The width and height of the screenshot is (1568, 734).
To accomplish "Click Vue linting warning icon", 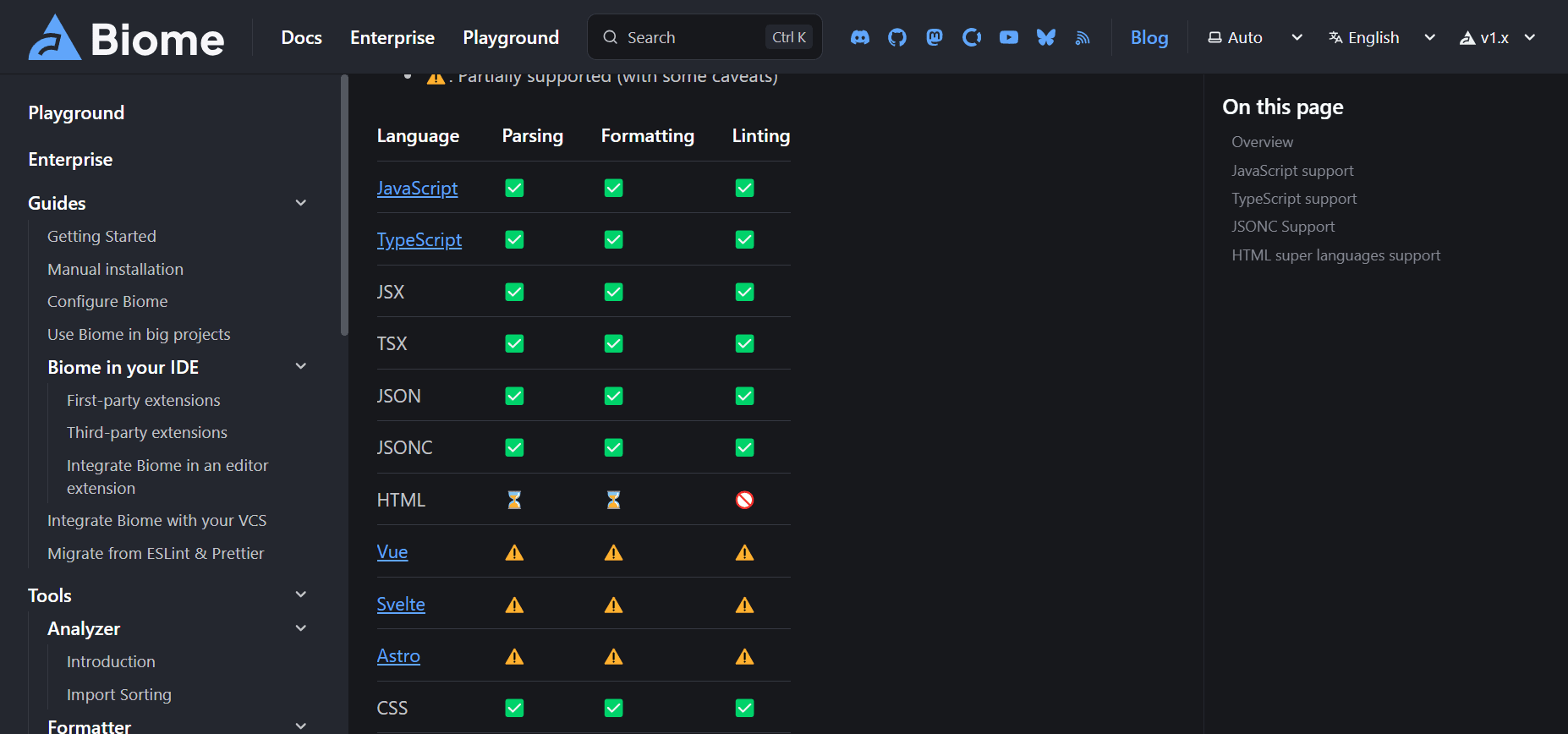I will point(744,552).
